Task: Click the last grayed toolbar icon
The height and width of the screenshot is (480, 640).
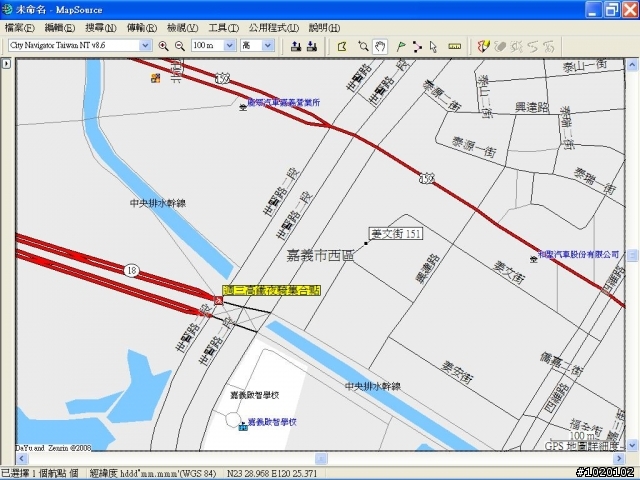Action: [x=549, y=46]
